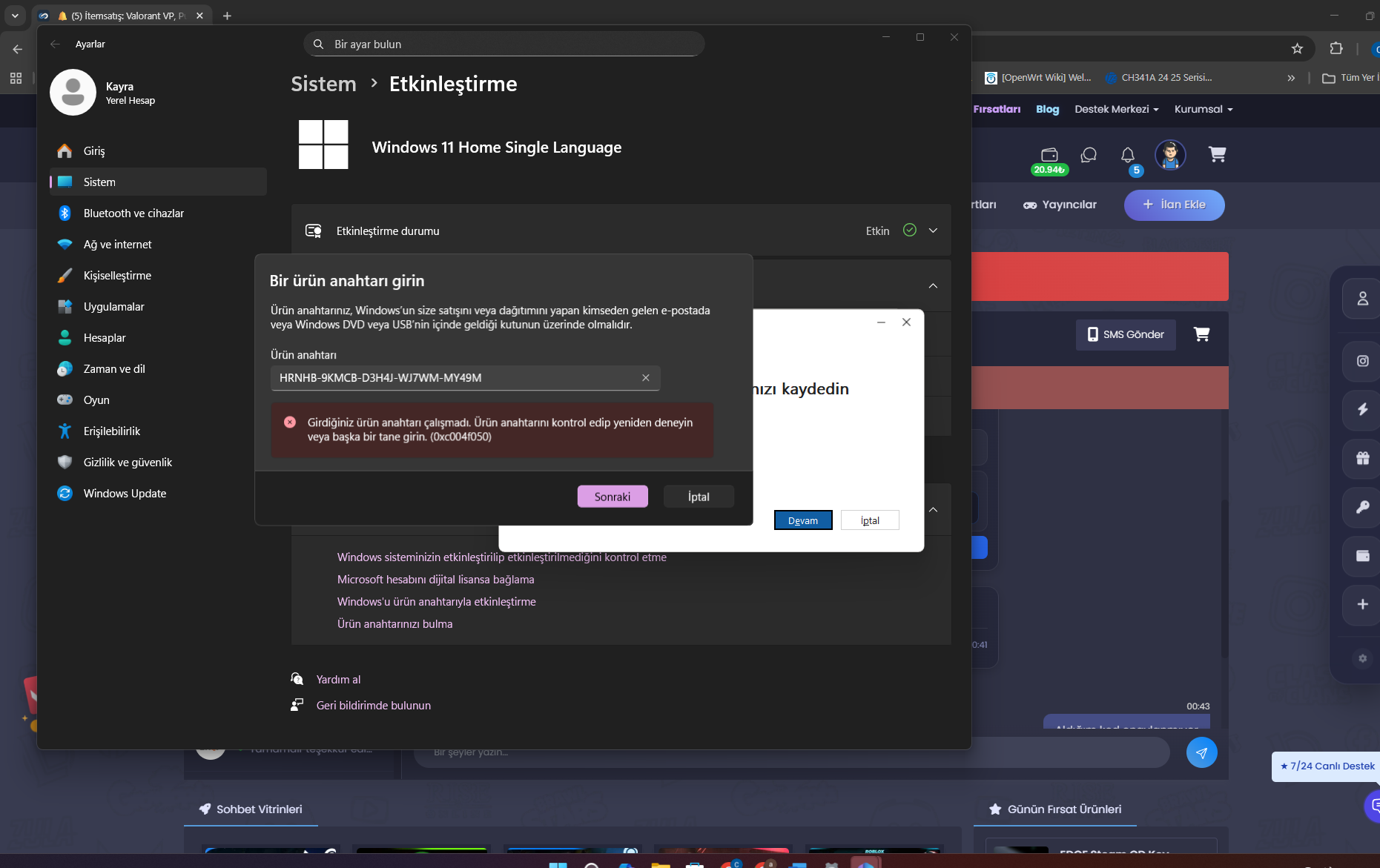1380x868 pixels.
Task: Click Geri bildirimde bulunun link
Action: pos(373,706)
